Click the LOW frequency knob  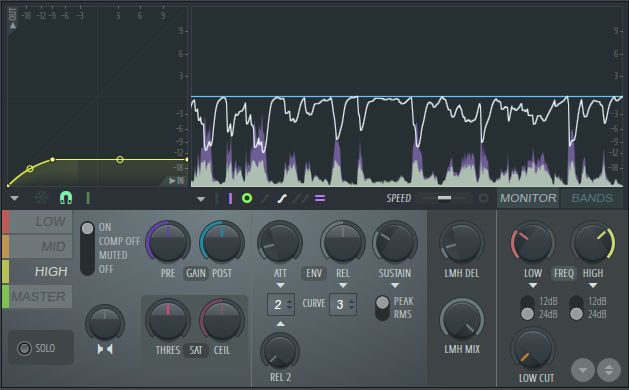(533, 242)
